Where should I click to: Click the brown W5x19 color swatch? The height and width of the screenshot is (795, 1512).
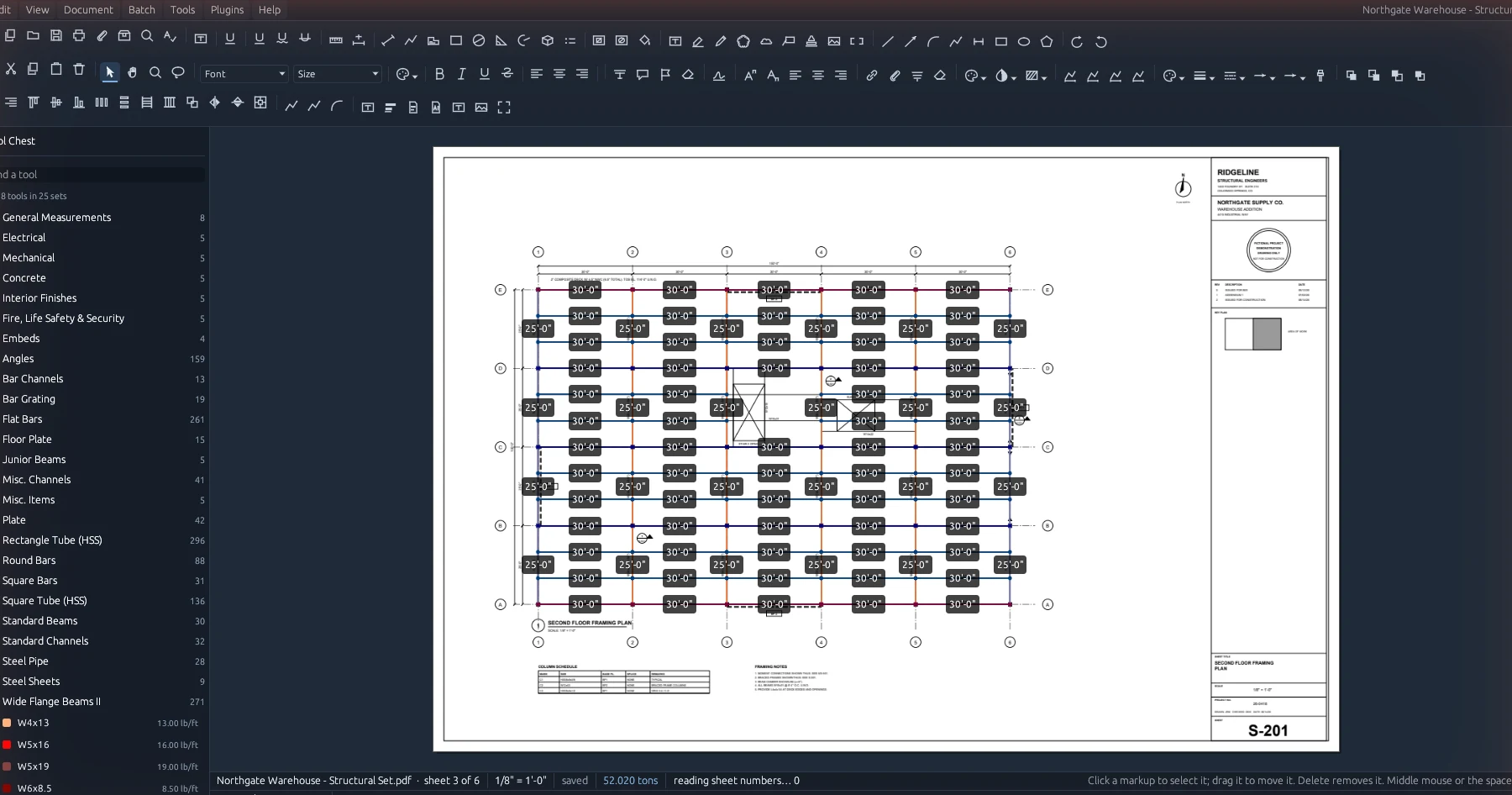click(x=7, y=766)
